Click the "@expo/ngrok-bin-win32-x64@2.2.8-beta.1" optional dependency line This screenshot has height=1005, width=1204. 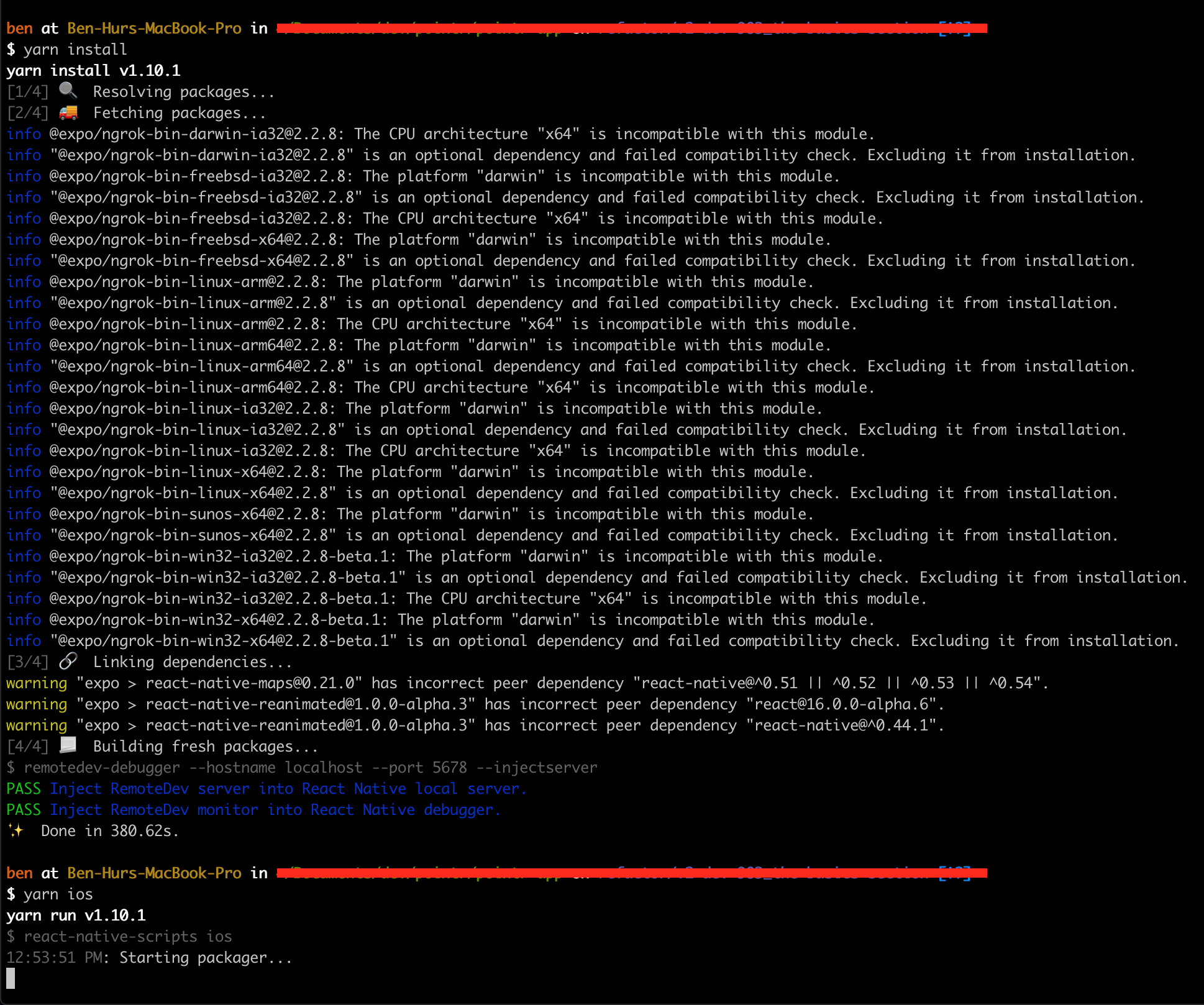pos(593,641)
